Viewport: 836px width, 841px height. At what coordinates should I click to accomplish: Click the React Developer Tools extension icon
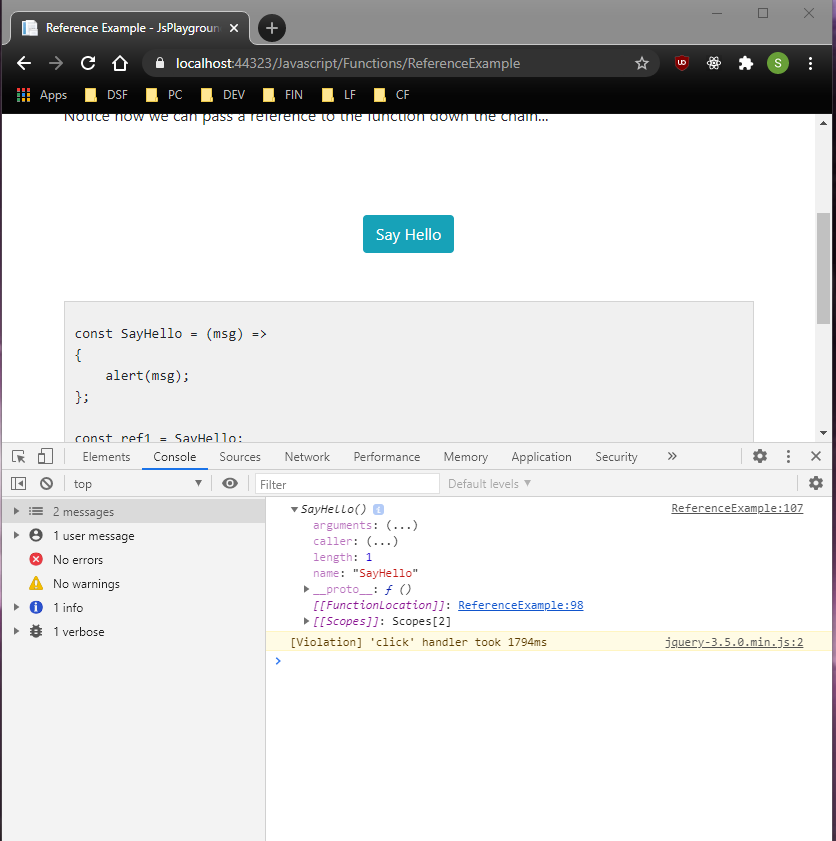tap(713, 63)
